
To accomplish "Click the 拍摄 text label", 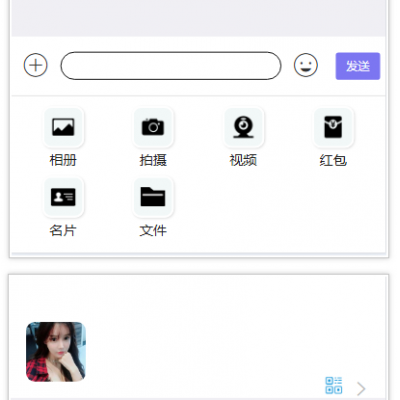I will 153,160.
